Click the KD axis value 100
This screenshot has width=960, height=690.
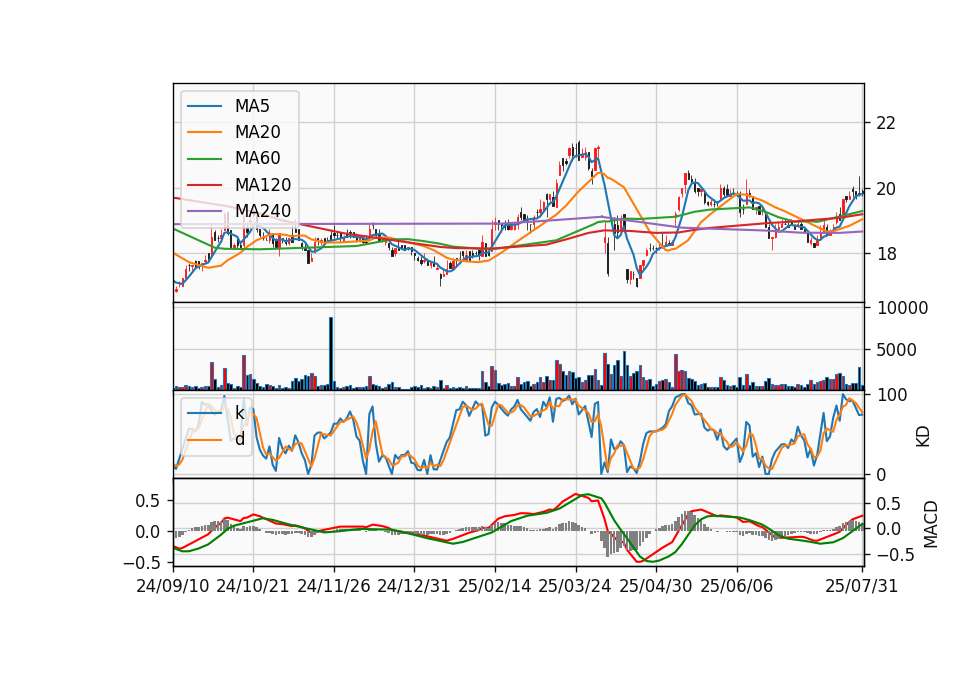coord(892,395)
